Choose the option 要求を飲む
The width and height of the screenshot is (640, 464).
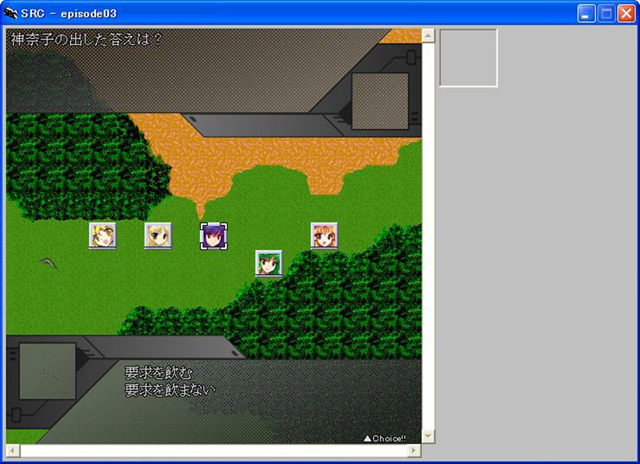click(x=158, y=373)
